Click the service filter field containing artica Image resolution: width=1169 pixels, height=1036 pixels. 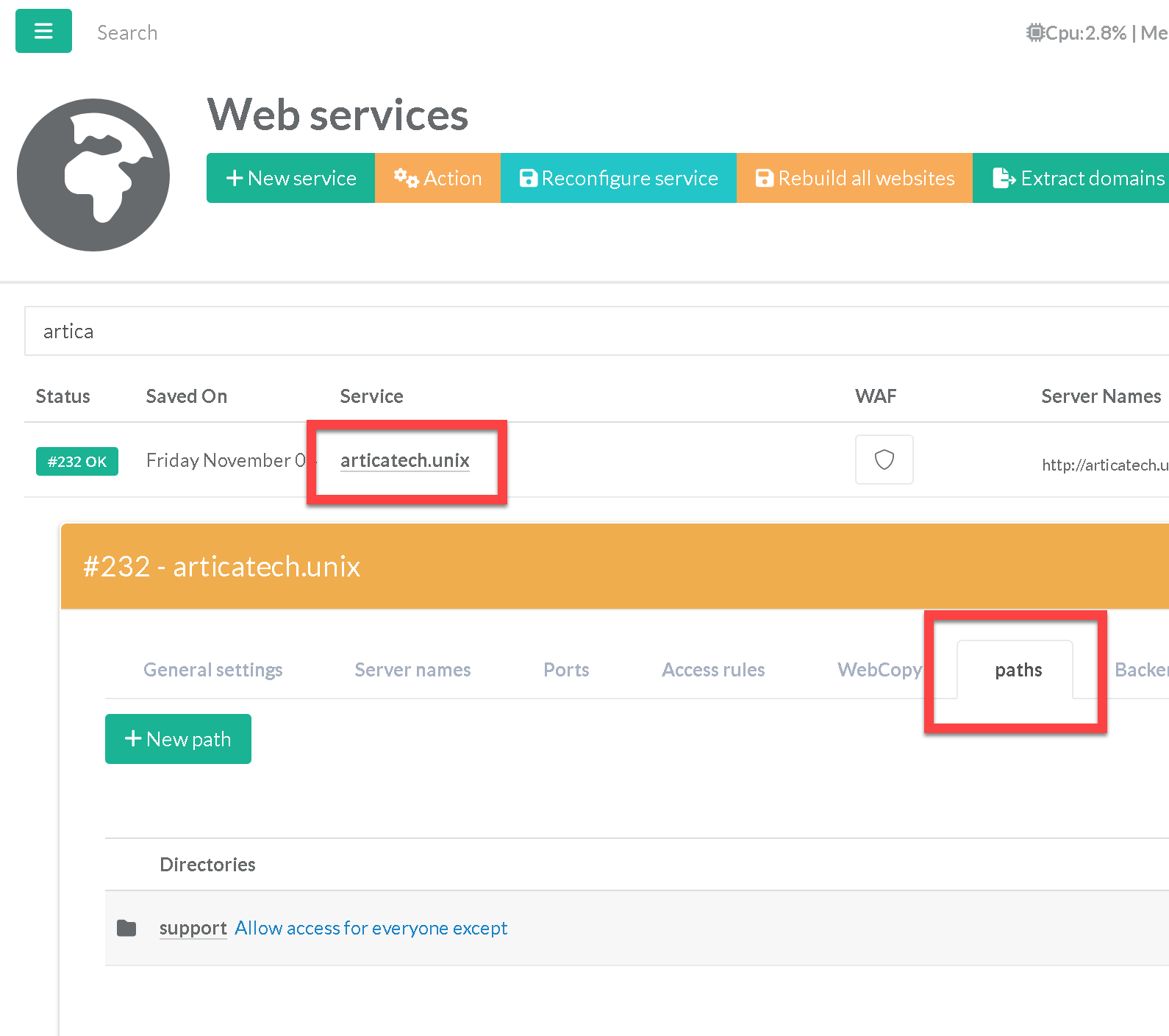click(588, 331)
